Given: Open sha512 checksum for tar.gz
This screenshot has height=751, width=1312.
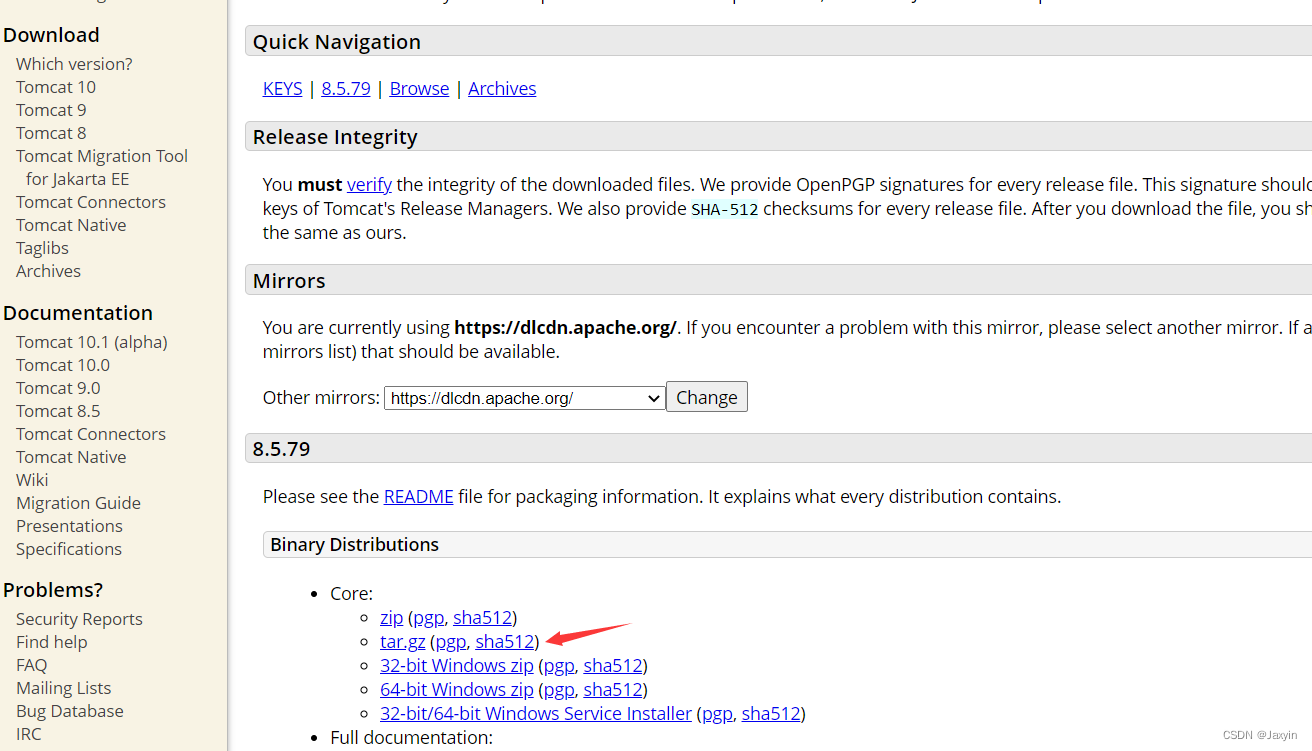Looking at the screenshot, I should [505, 642].
